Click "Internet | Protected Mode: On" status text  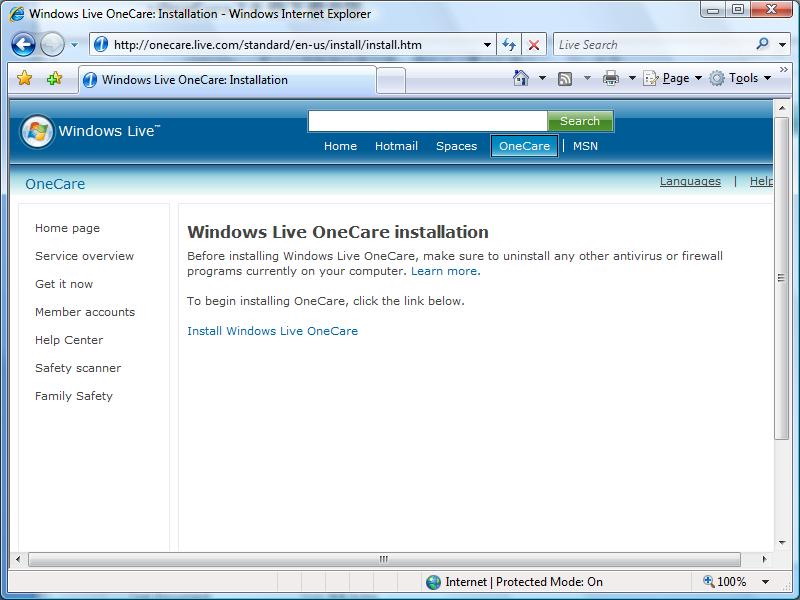[x=524, y=582]
